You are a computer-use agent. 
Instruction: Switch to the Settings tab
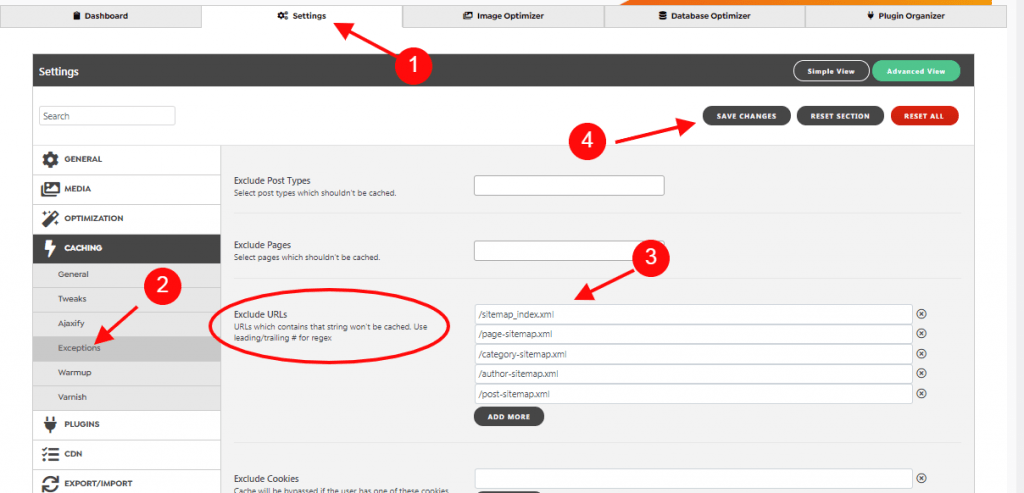point(302,16)
